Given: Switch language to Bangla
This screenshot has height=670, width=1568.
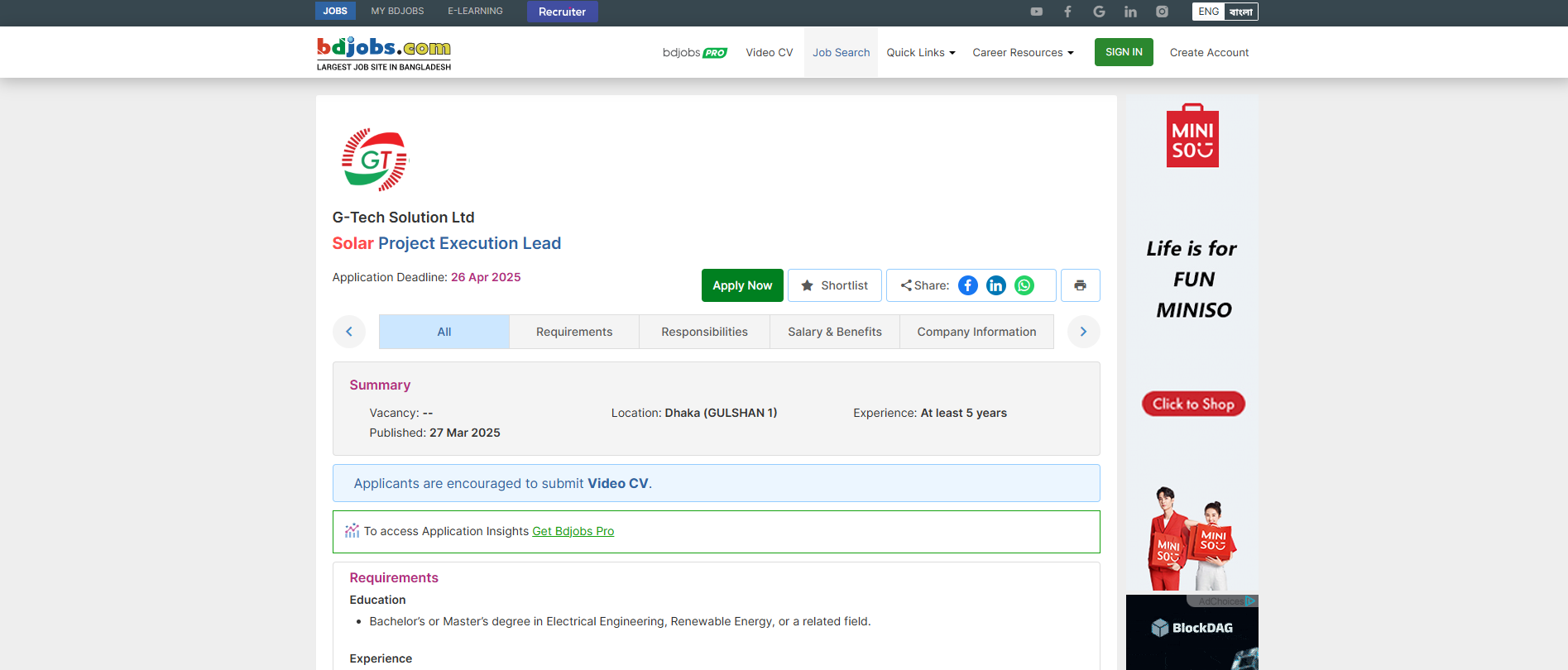Looking at the screenshot, I should pos(1240,12).
